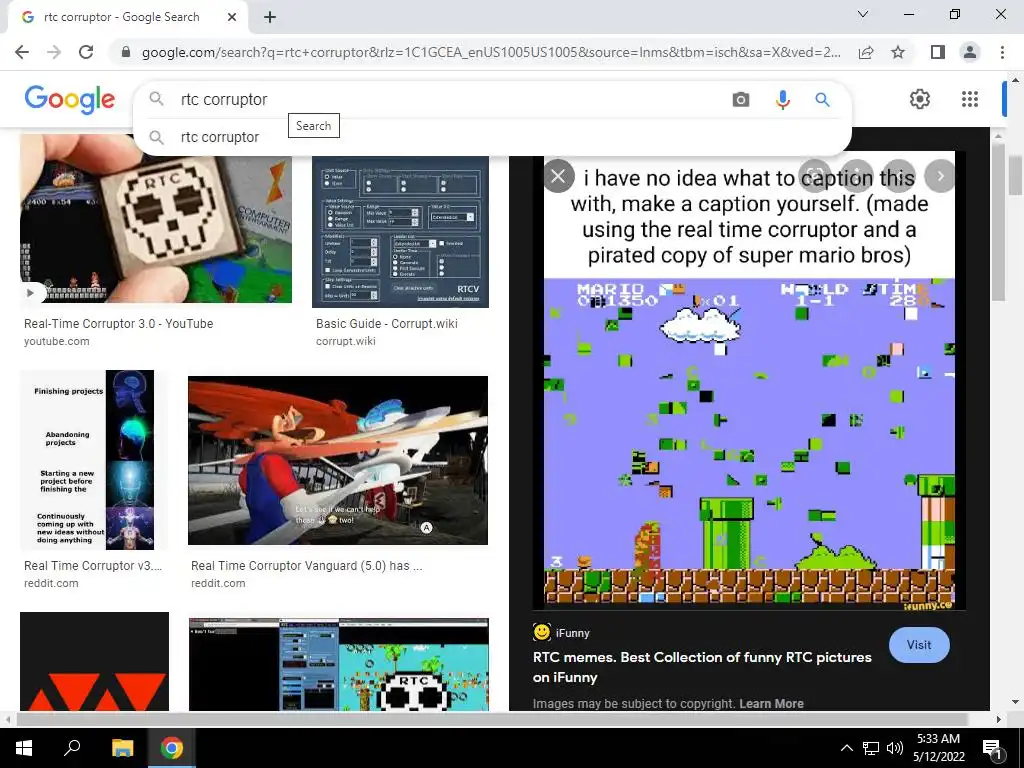Open Google quick settings gear
Image resolution: width=1024 pixels, height=768 pixels.
coord(920,99)
